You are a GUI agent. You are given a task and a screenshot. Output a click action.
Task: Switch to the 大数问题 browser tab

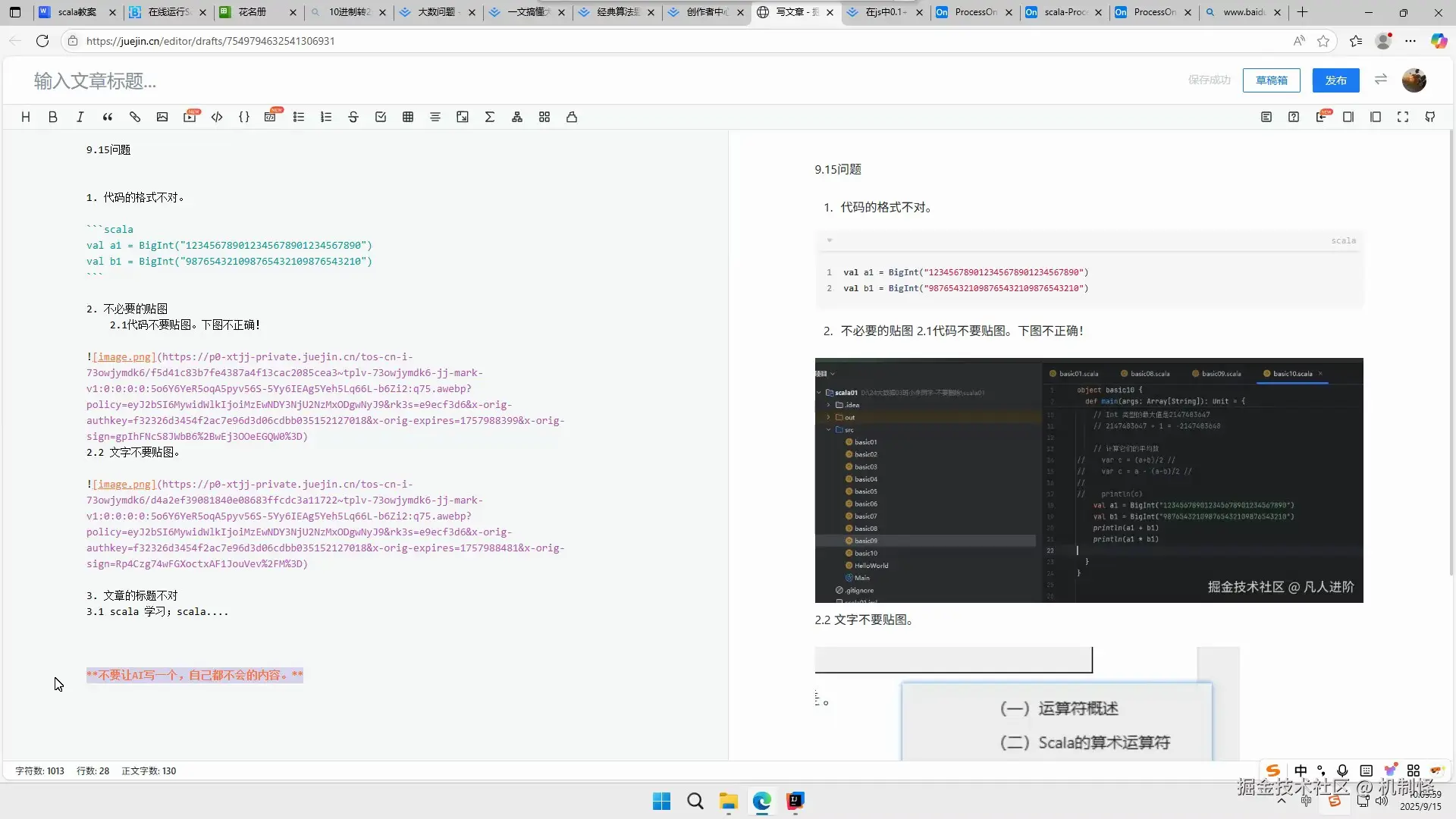[436, 12]
